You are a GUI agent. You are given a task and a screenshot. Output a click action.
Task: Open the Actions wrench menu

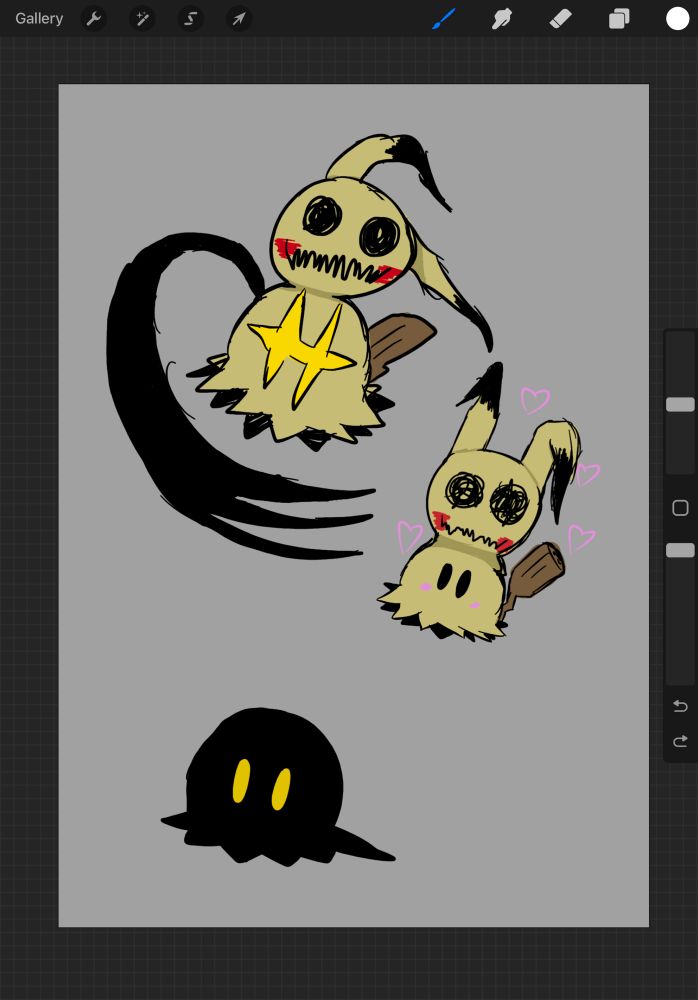[94, 18]
